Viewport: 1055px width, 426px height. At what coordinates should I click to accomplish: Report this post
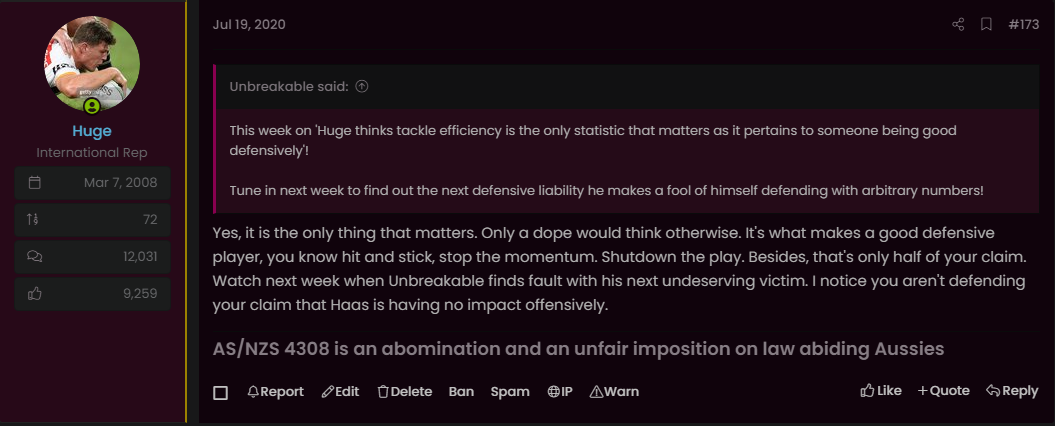pos(275,392)
